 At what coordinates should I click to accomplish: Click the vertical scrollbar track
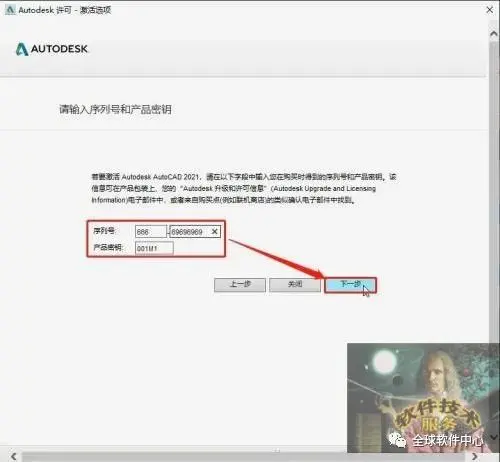pos(494,233)
